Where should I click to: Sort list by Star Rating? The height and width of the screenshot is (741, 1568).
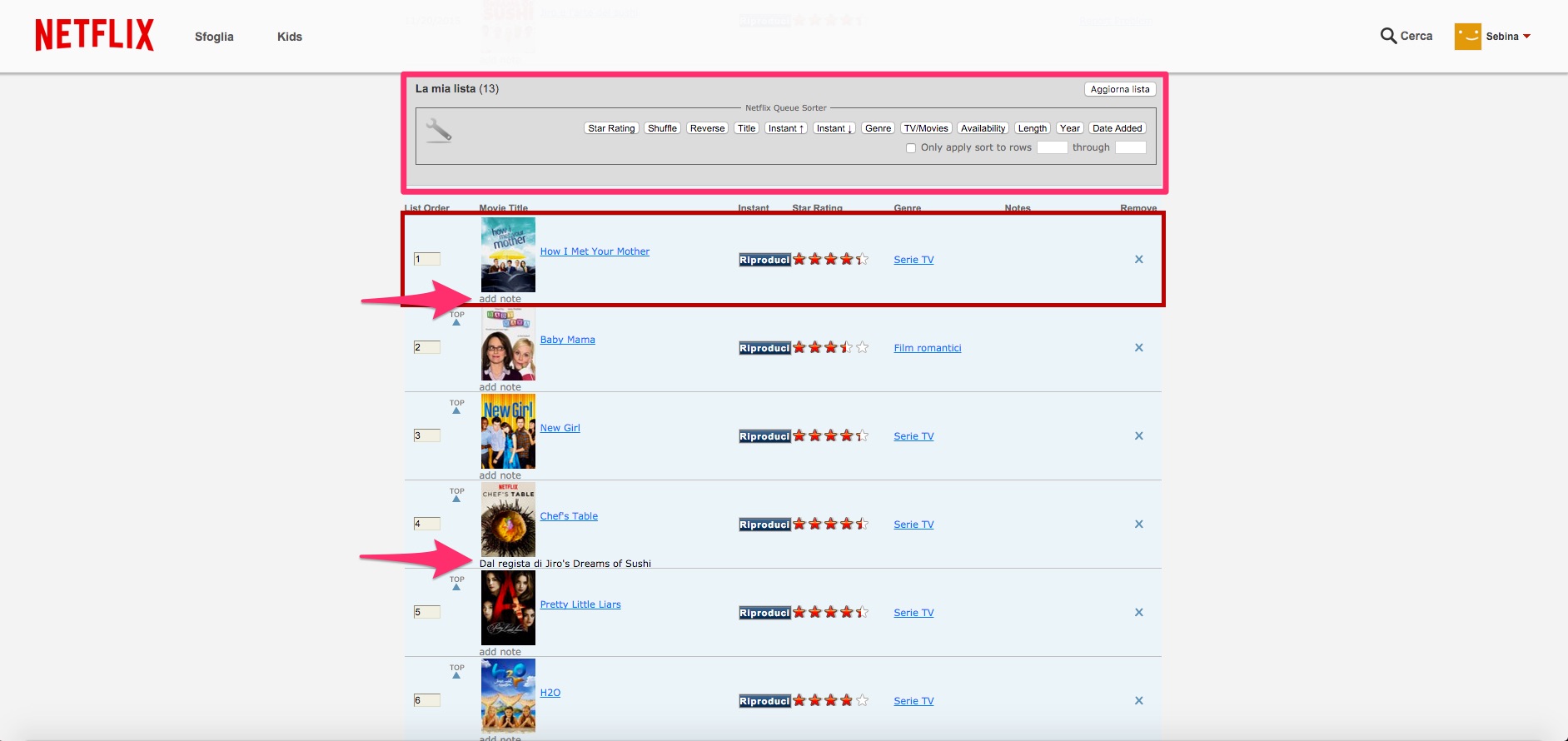click(x=611, y=128)
